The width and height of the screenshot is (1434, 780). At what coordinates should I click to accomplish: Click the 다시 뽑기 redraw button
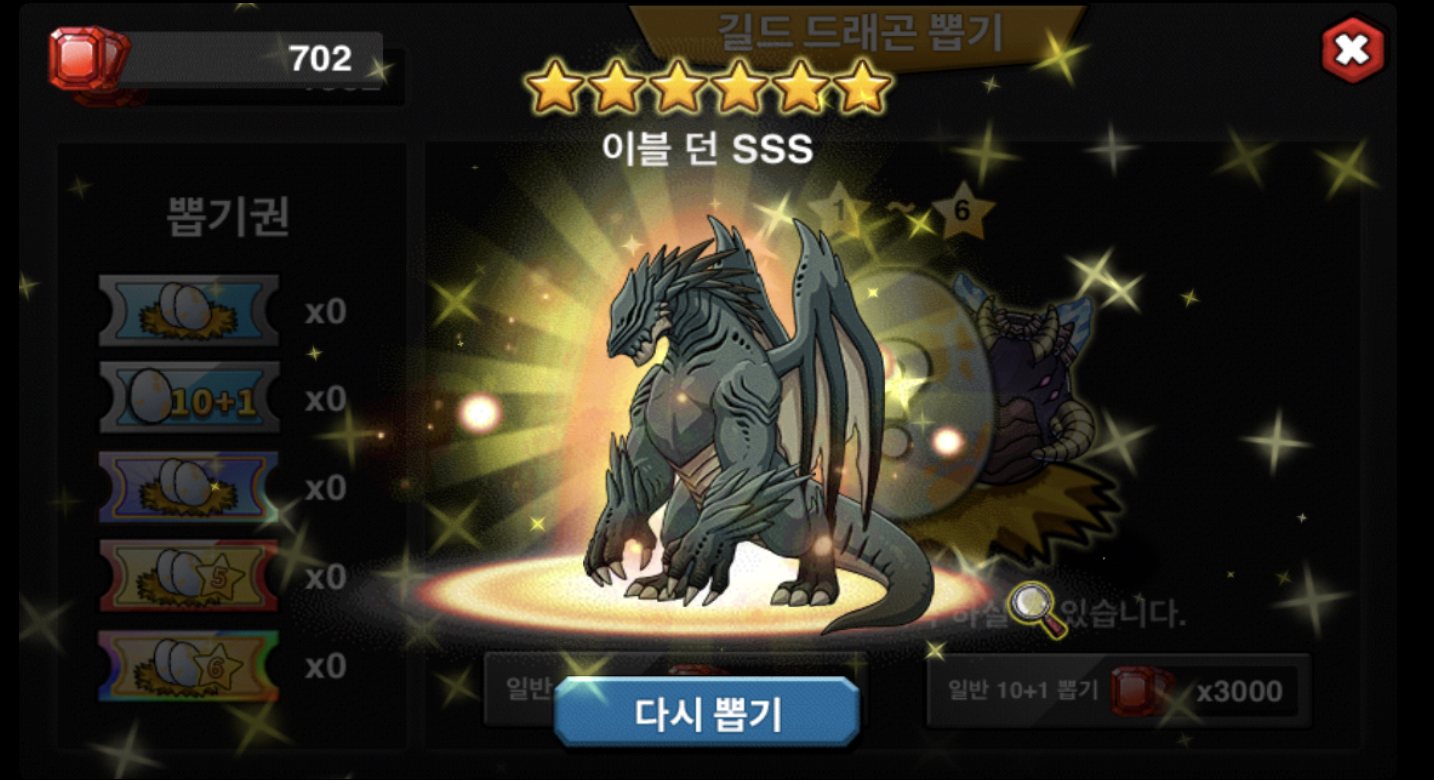(x=706, y=712)
